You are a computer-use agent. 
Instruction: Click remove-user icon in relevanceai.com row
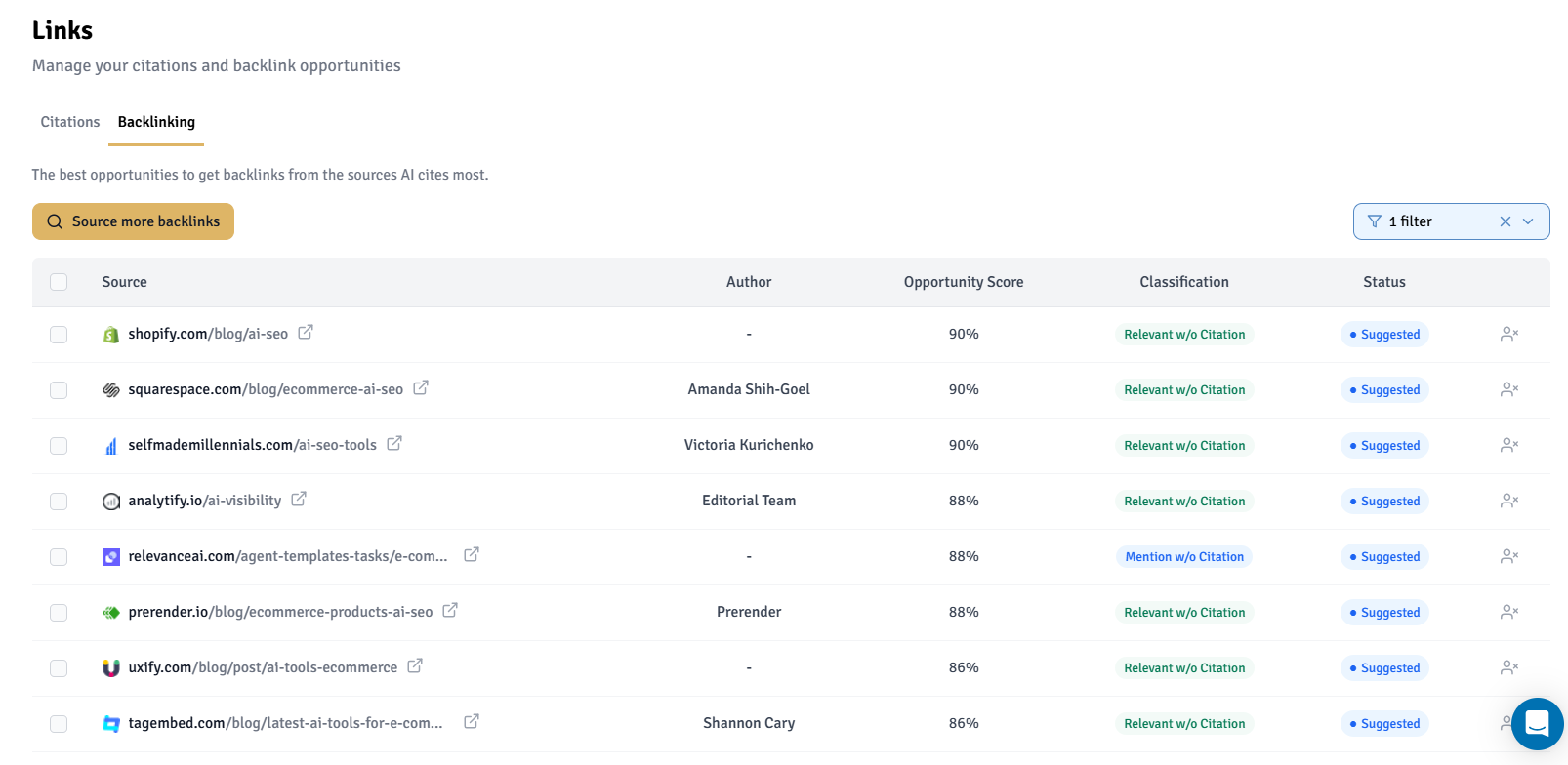tap(1509, 556)
